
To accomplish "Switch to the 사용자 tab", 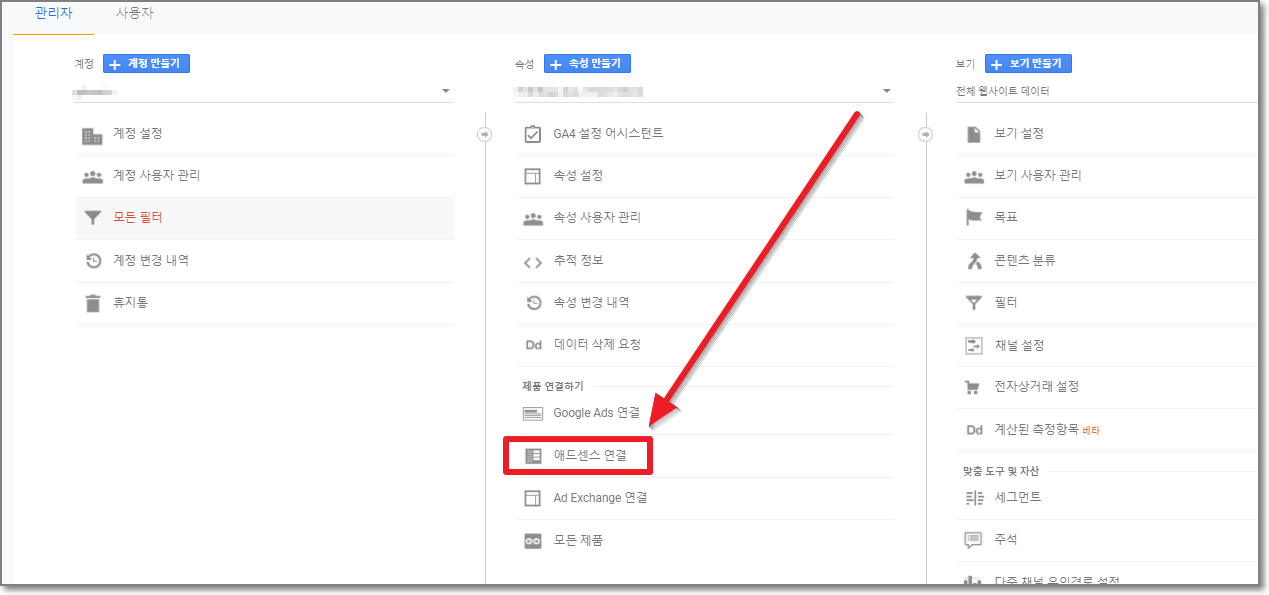I will (x=134, y=15).
